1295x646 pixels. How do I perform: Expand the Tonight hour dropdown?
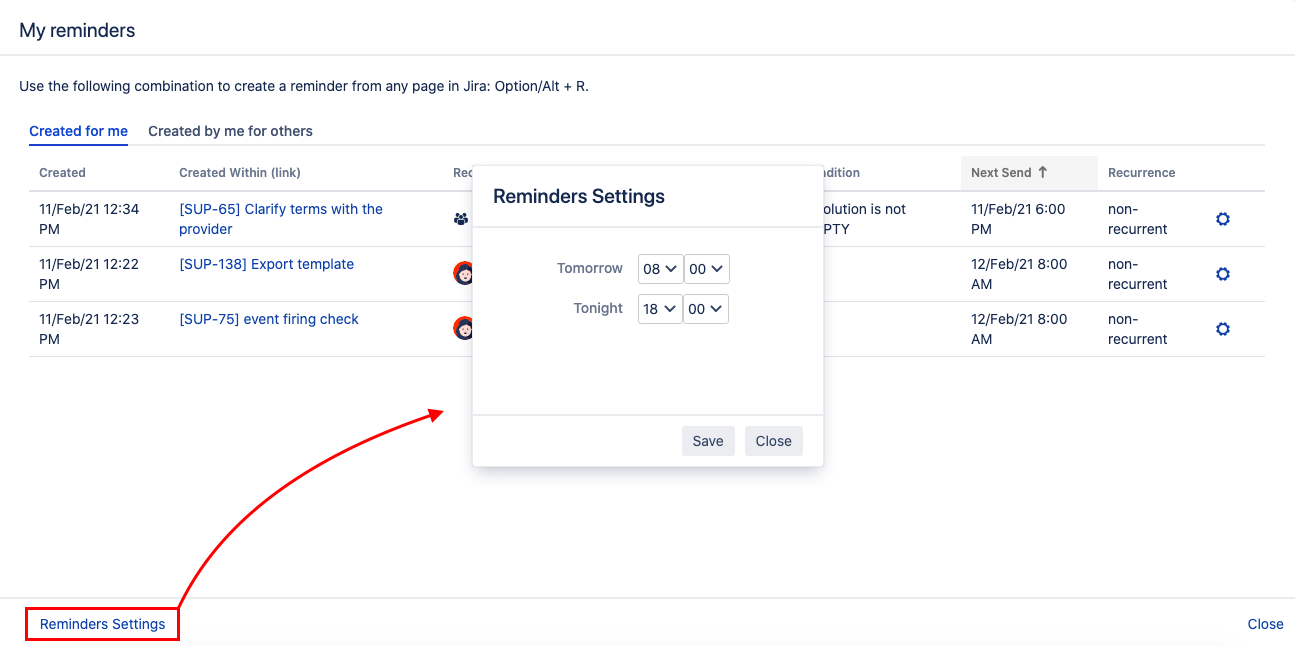click(x=660, y=309)
